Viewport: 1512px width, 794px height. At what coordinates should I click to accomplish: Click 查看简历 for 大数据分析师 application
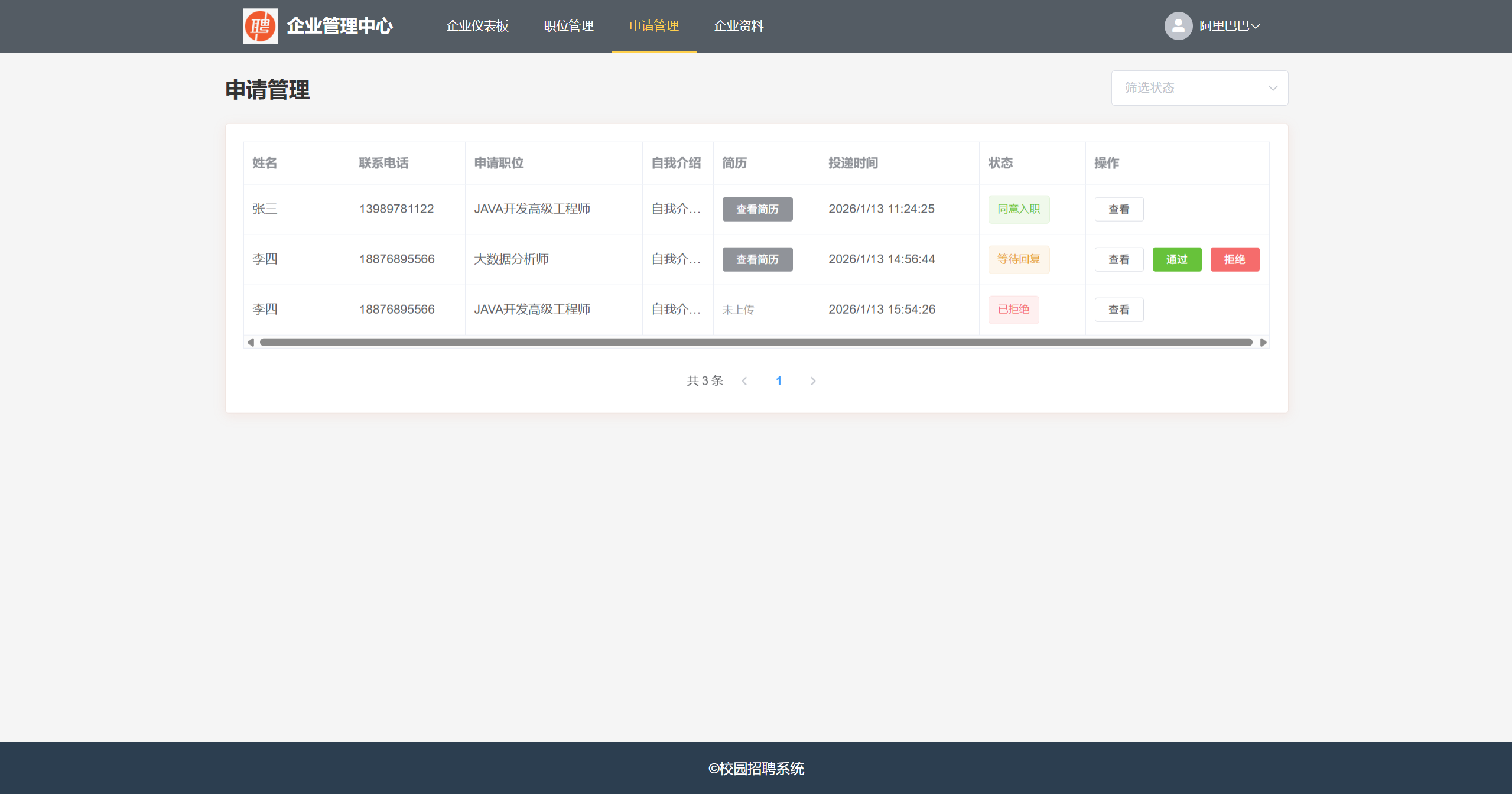757,259
